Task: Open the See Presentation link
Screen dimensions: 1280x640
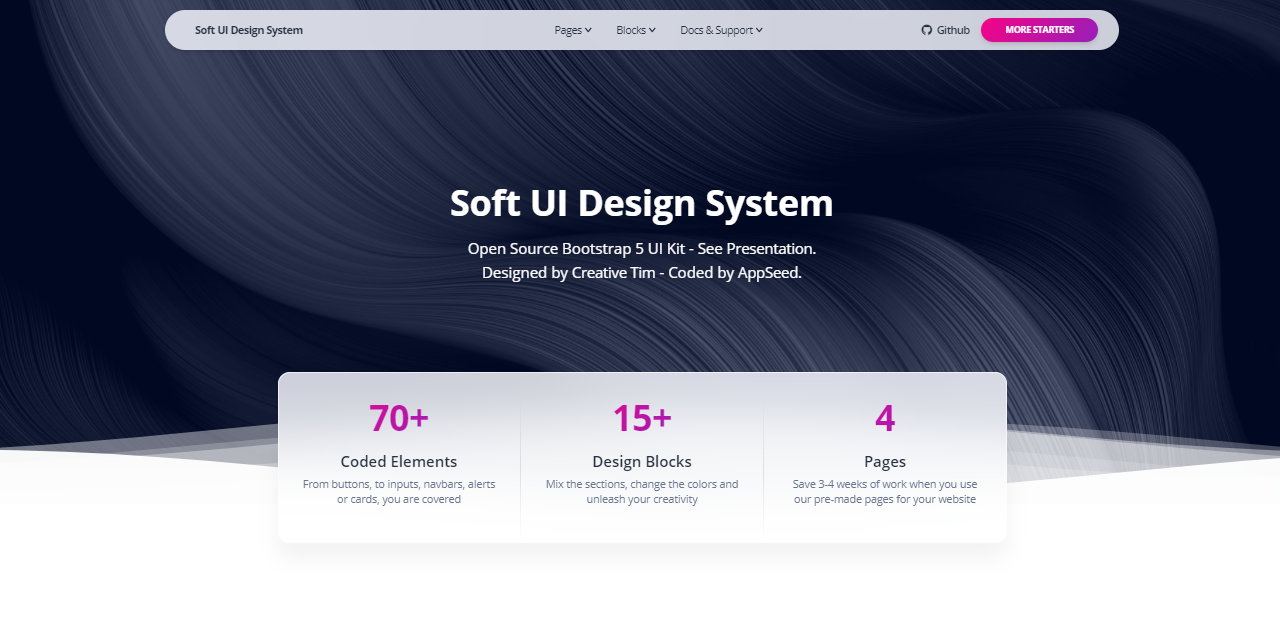Action: point(757,248)
